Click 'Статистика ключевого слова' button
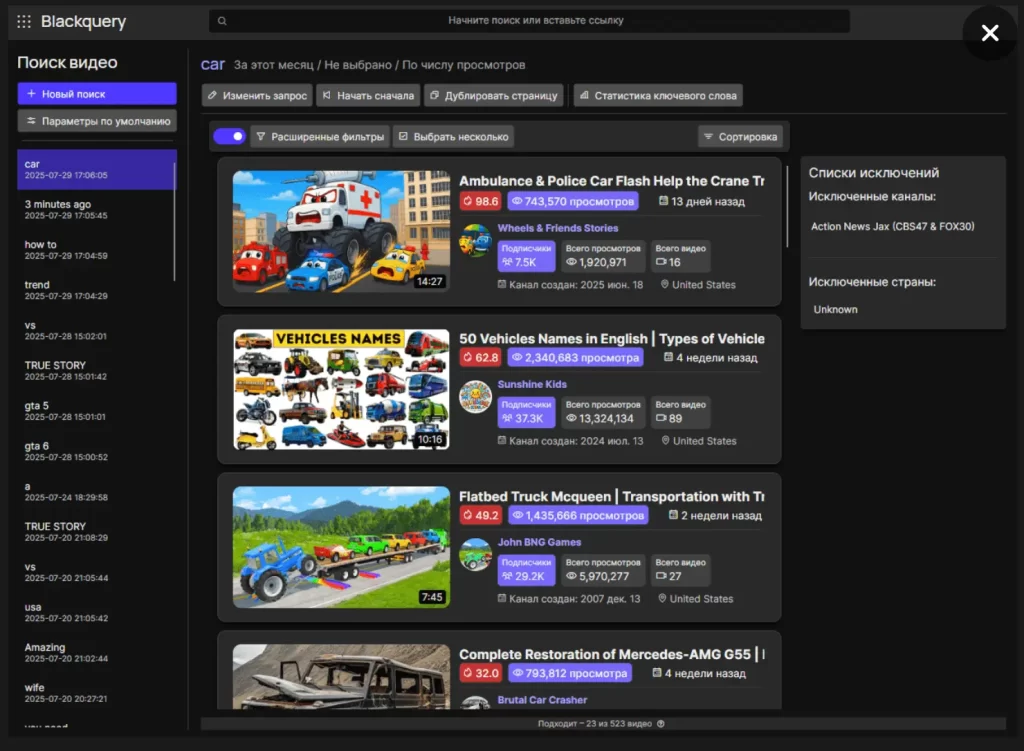 coord(658,96)
